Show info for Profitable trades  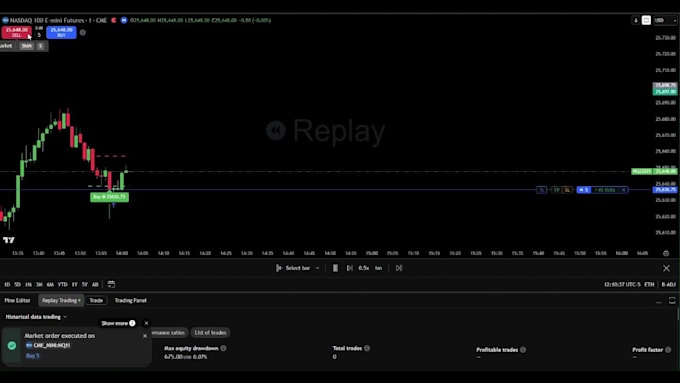523,350
